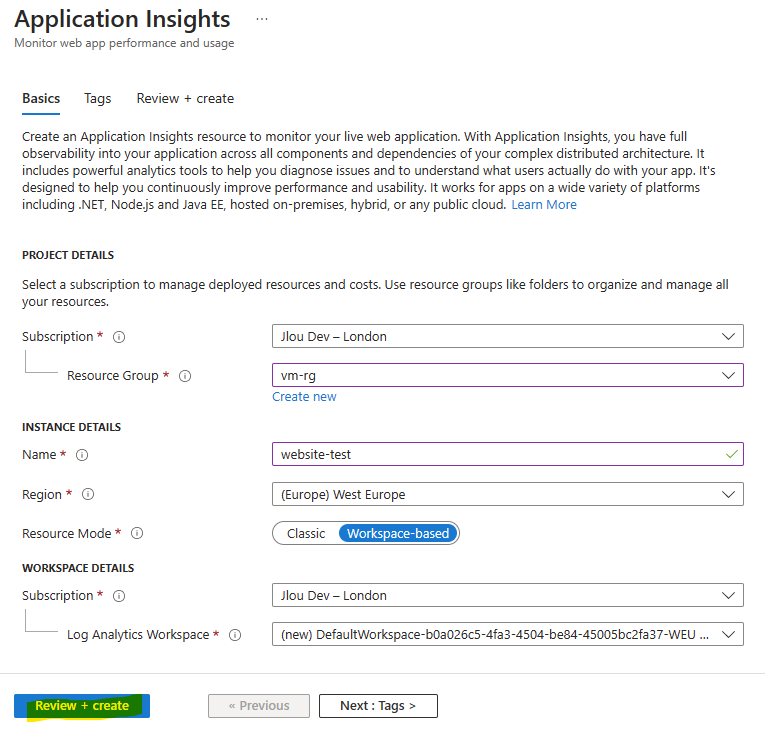Show info tooltip for Resource Mode
This screenshot has width=765, height=729.
pyautogui.click(x=137, y=533)
